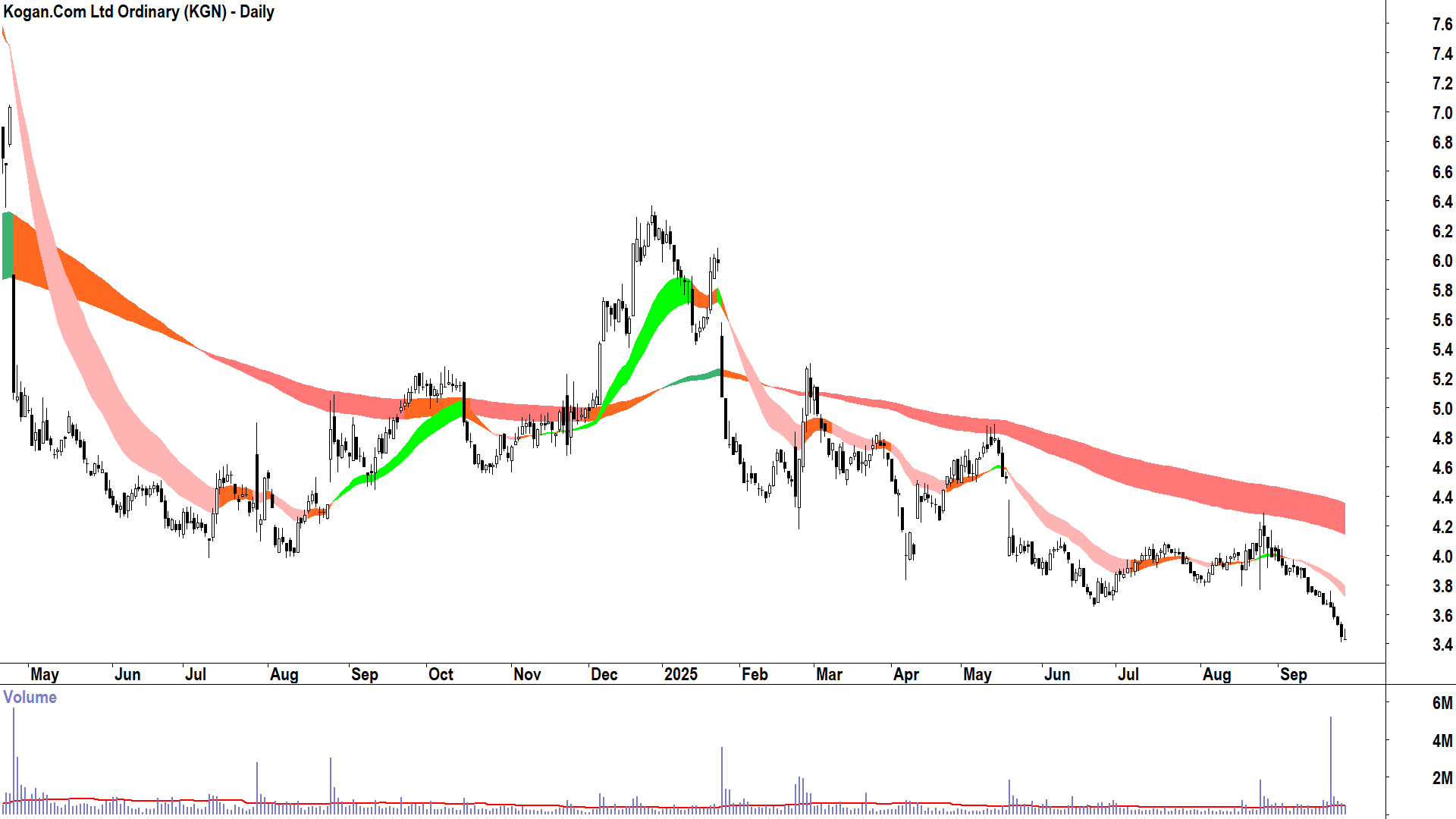1456x819 pixels.
Task: Click the Oct label on time axis
Action: (441, 674)
